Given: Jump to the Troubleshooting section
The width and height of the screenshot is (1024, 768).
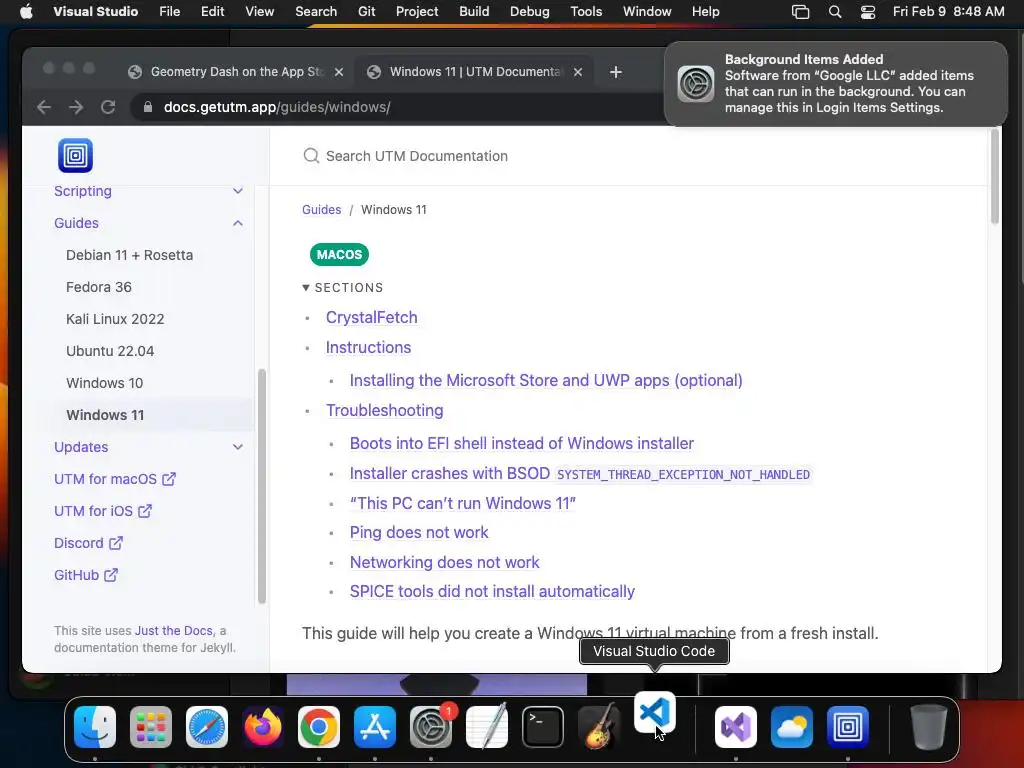Looking at the screenshot, I should point(385,410).
